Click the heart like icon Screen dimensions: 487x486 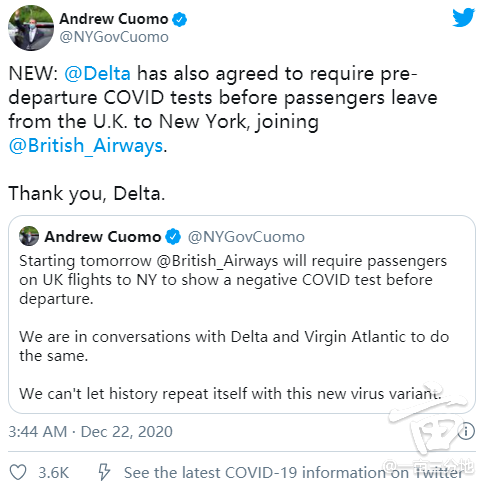tap(18, 472)
